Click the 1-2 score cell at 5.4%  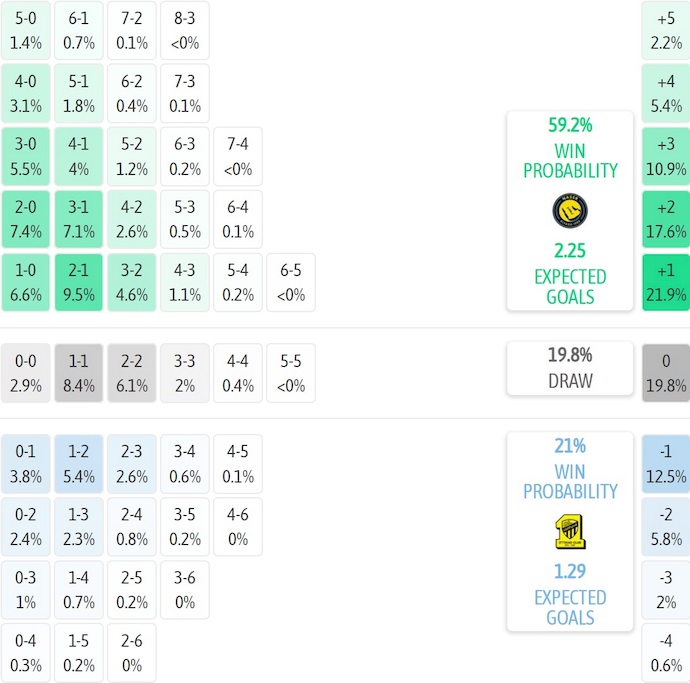(79, 464)
